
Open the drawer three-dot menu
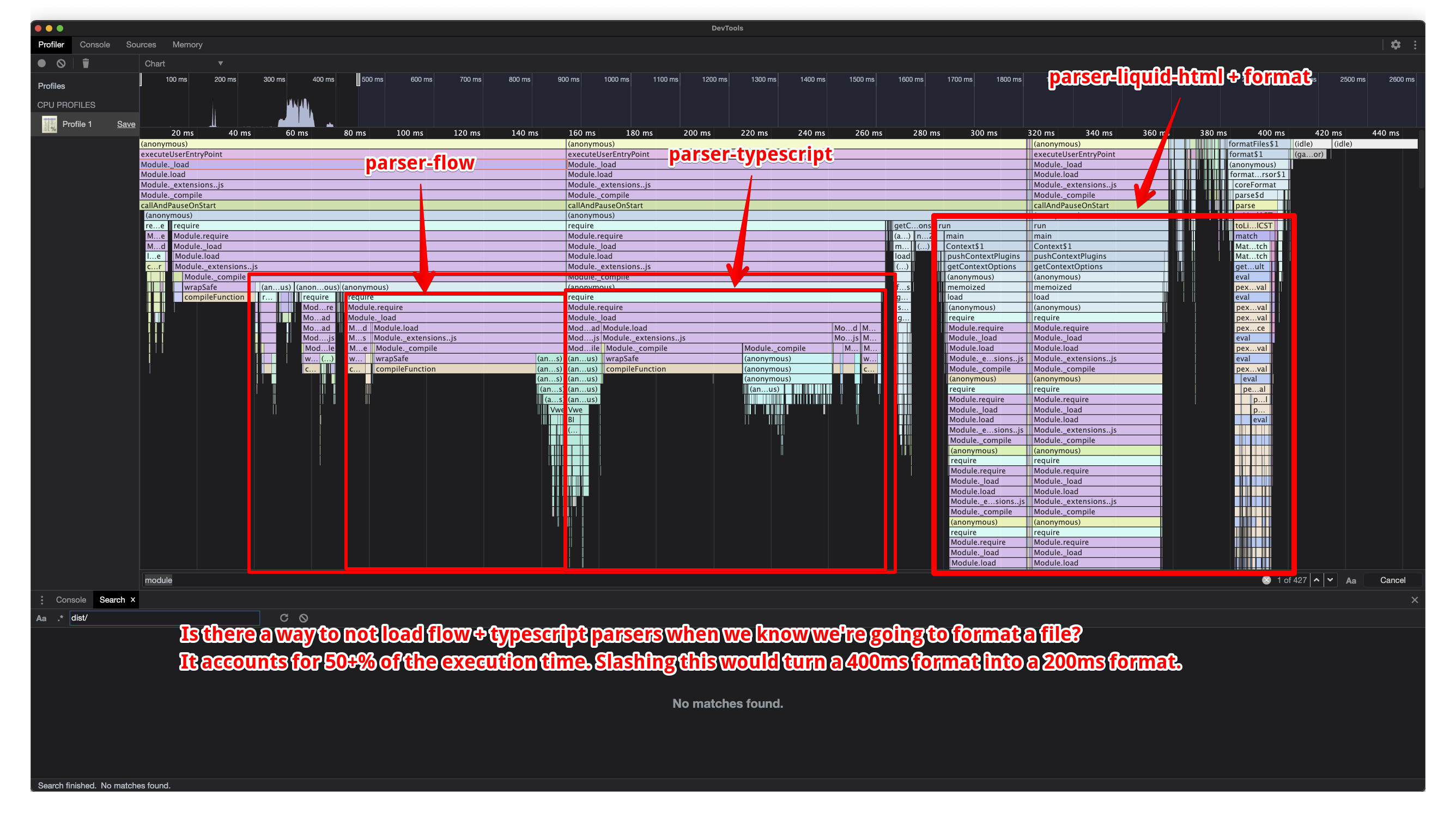tap(42, 600)
